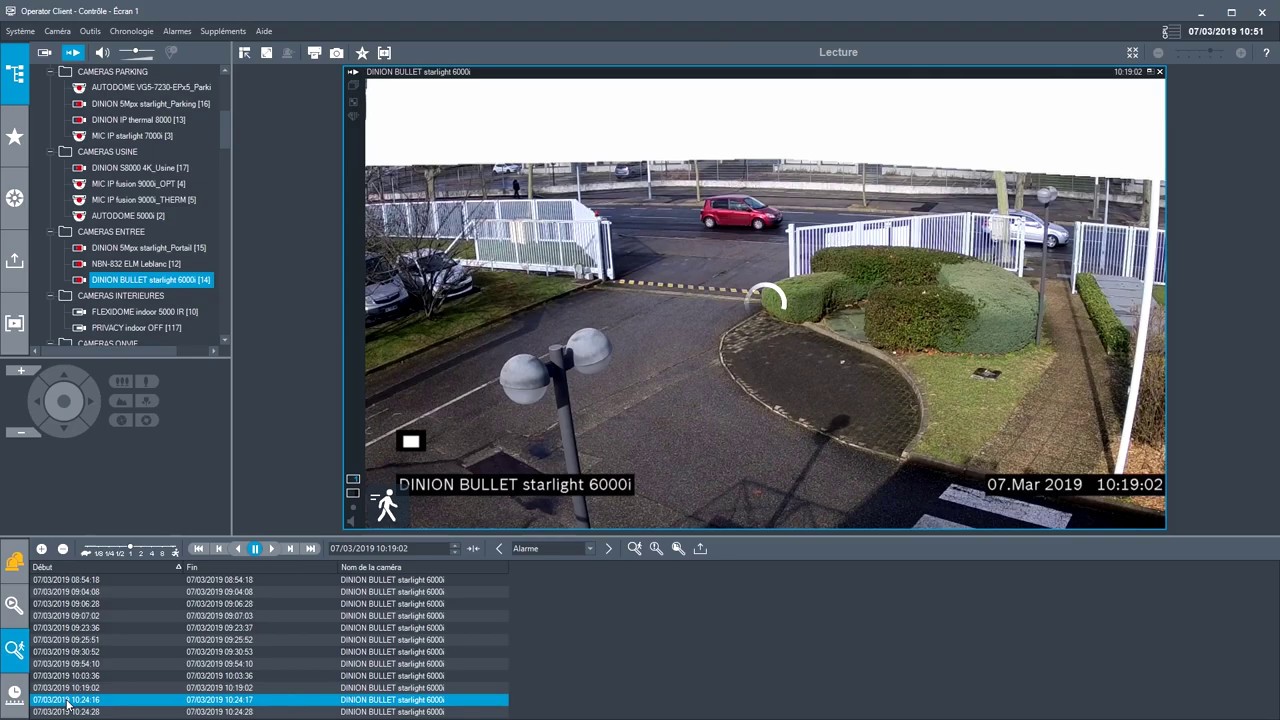The image size is (1280, 720).
Task: Select MIC IP fusion 9000i_OPT [4]
Action: point(138,184)
